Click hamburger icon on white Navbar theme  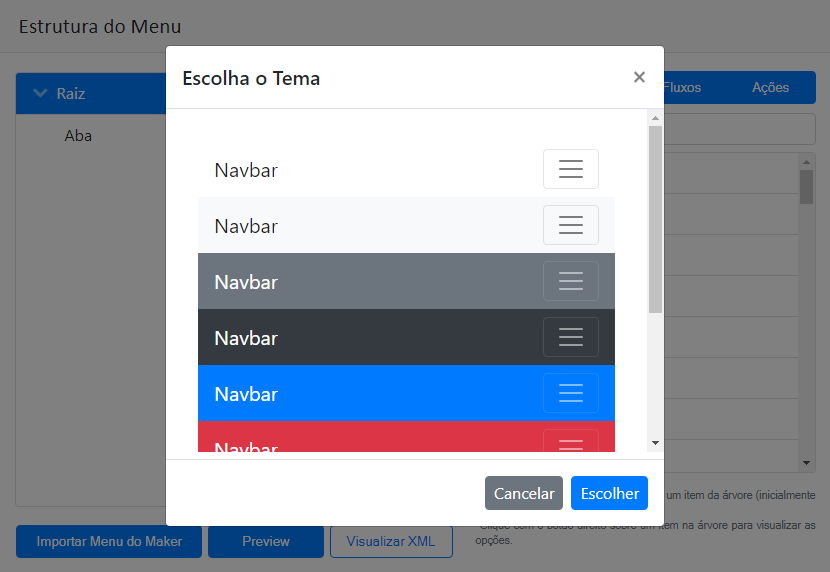570,169
